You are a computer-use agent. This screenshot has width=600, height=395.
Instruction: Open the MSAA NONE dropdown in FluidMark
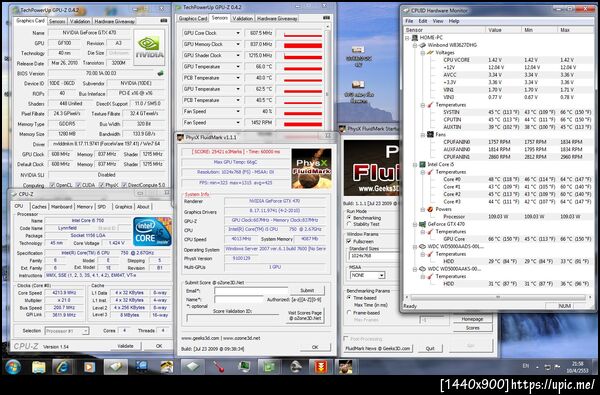[x=381, y=275]
